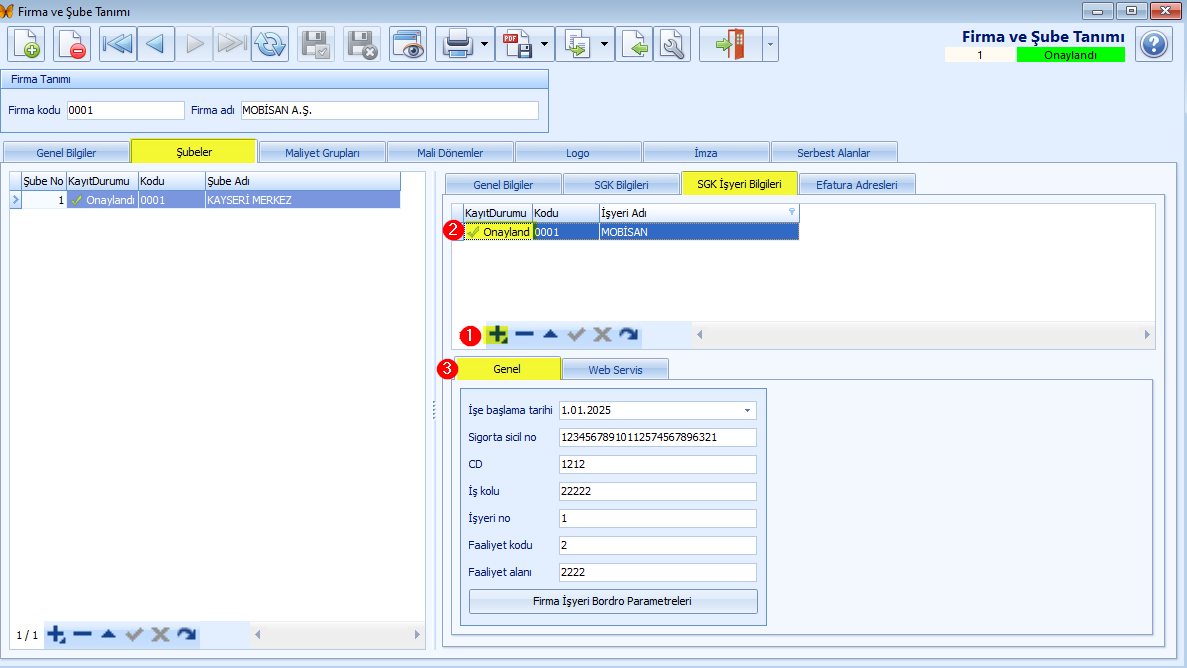1187x668 pixels.
Task: Click the wrench settings toolbar icon
Action: [x=672, y=44]
